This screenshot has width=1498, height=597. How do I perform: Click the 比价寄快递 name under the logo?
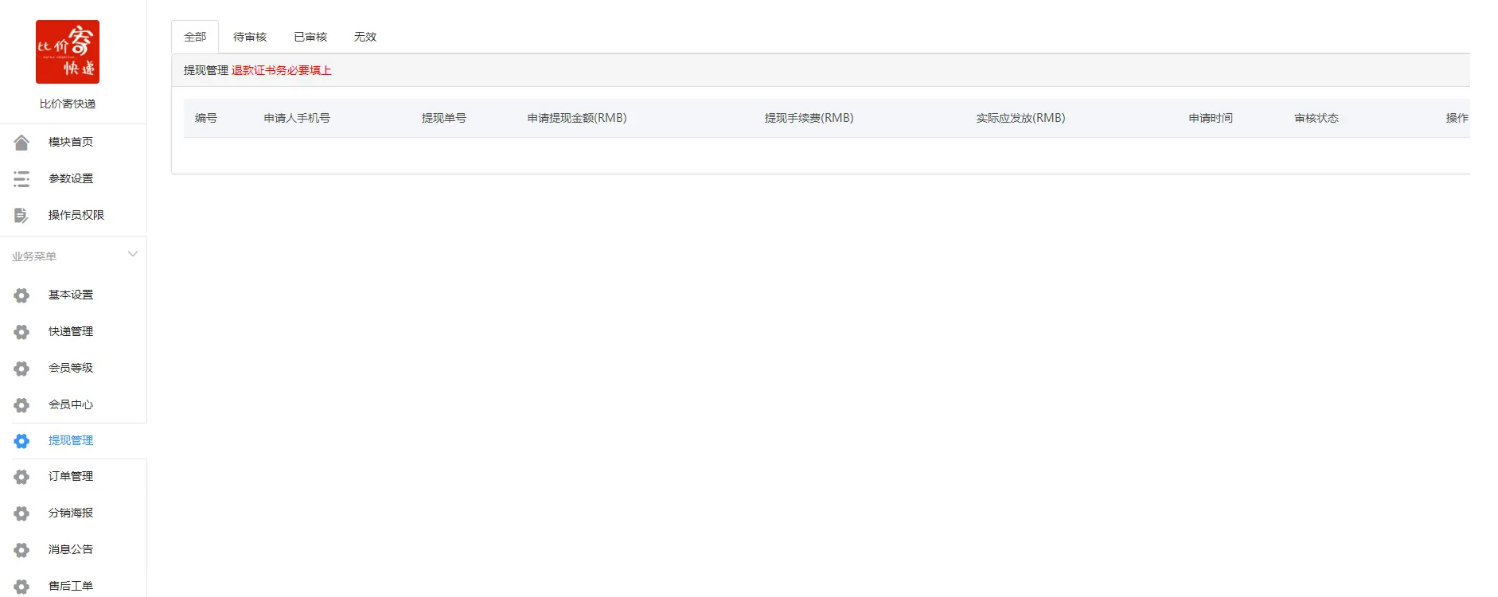67,104
